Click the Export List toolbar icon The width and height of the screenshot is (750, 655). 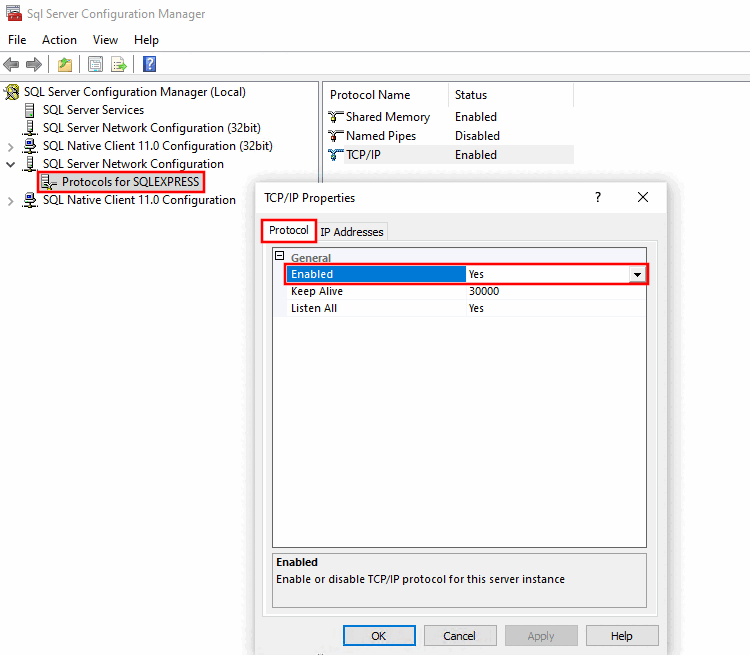[119, 64]
